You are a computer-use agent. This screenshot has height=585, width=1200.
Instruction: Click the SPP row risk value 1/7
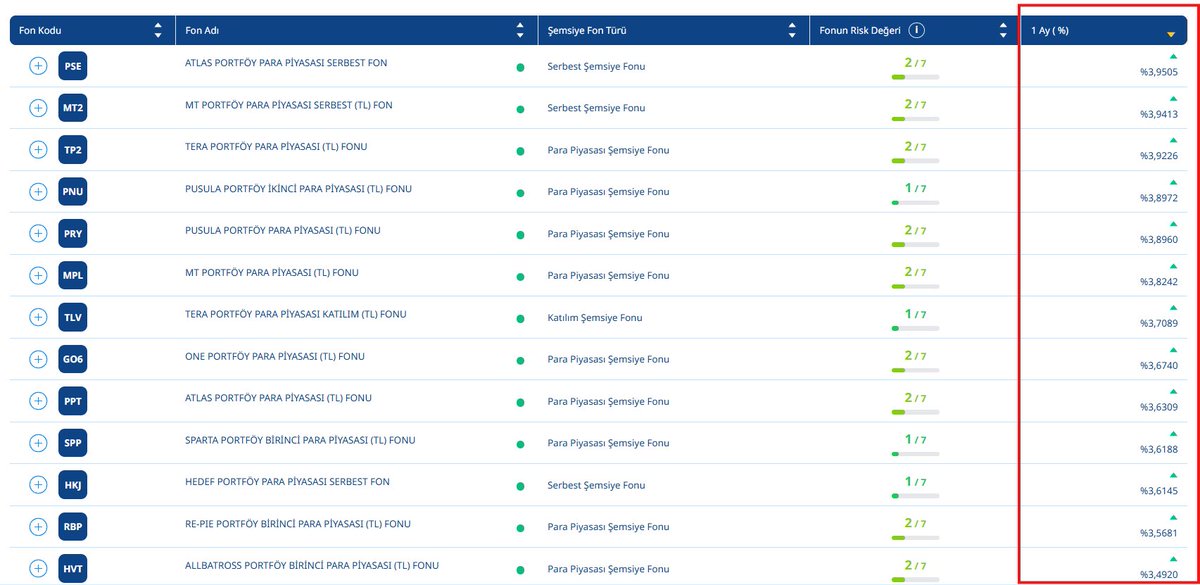915,439
